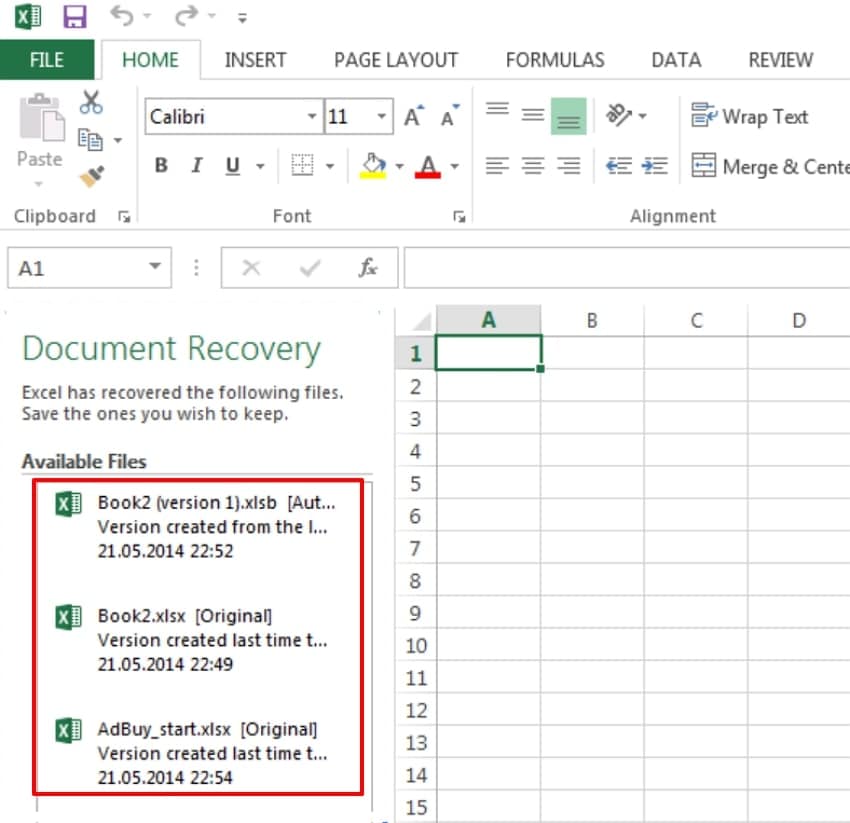Toggle Bold formatting
The image size is (850, 823).
tap(160, 166)
